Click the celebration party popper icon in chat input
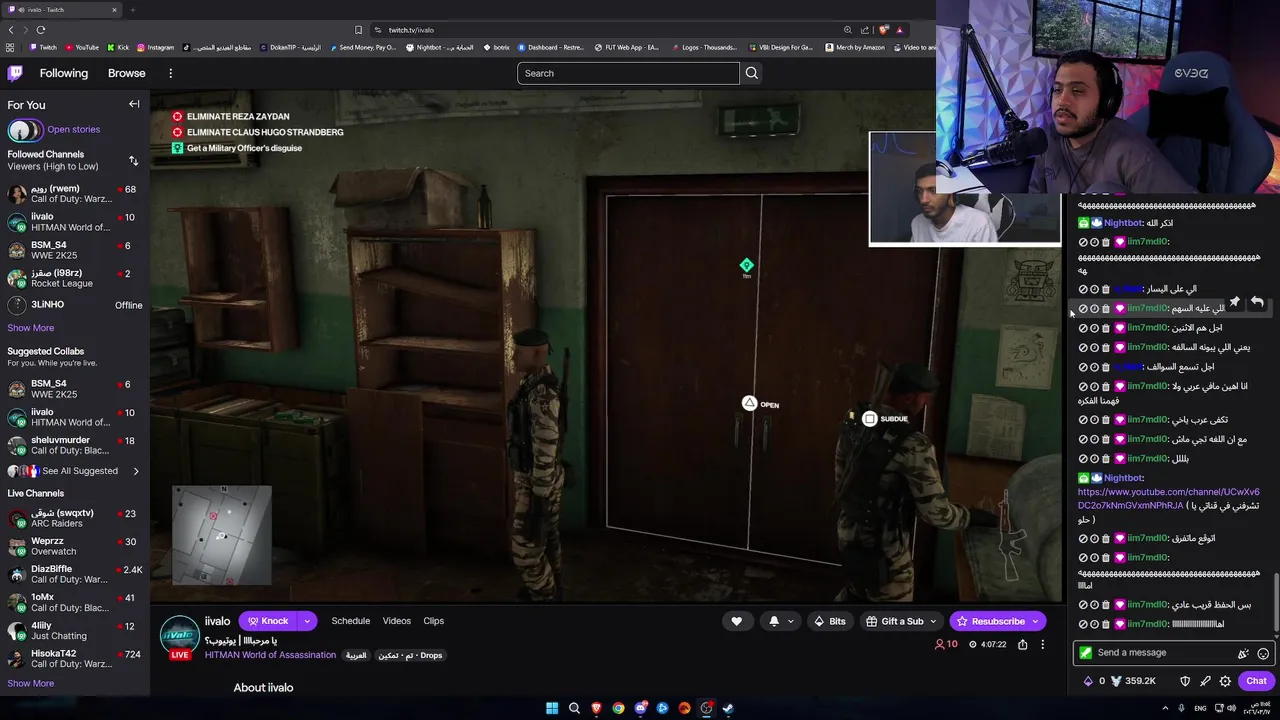This screenshot has width=1280, height=720. coord(1243,653)
